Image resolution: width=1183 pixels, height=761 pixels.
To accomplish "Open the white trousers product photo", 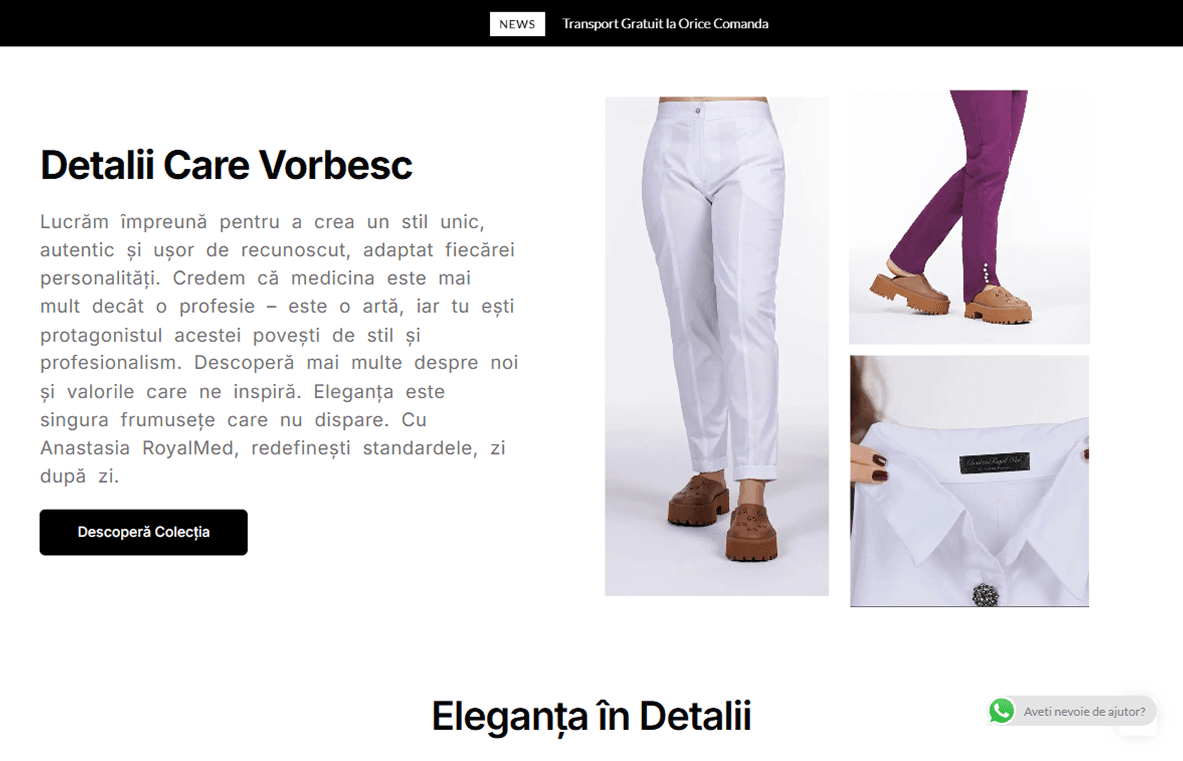I will click(717, 346).
